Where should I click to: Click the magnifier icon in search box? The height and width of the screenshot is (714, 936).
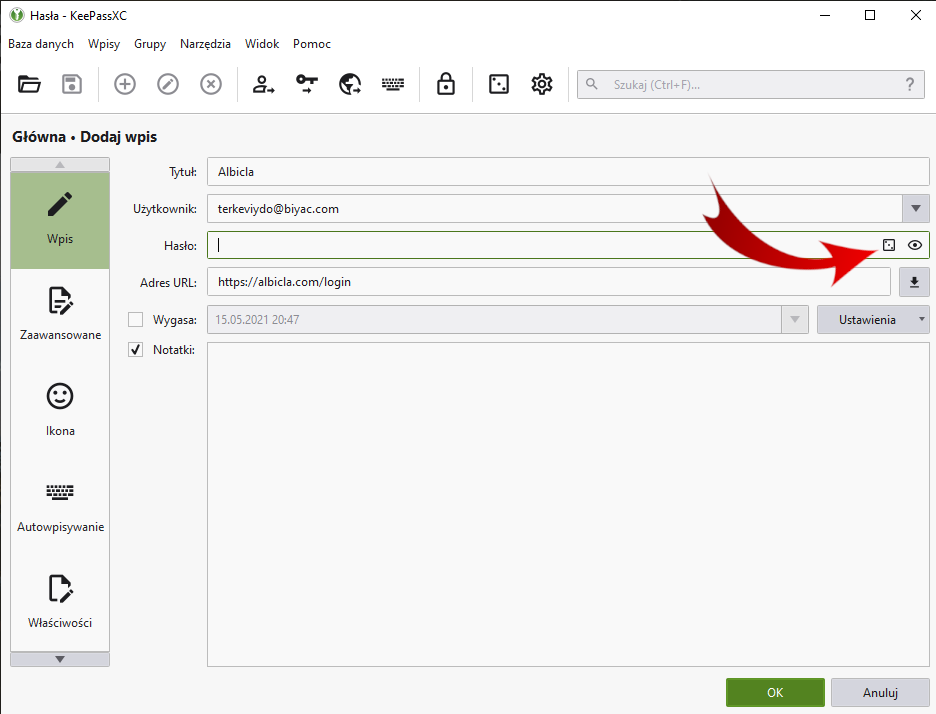(592, 84)
